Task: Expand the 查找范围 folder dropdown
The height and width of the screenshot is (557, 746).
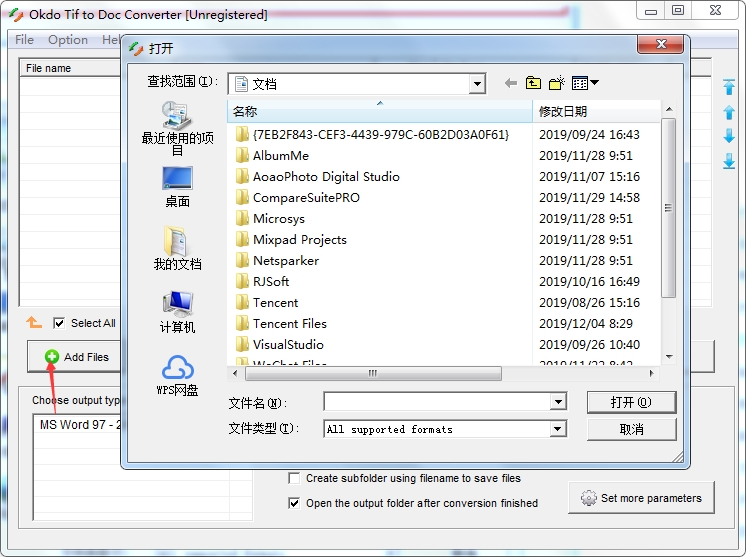Action: [x=476, y=85]
